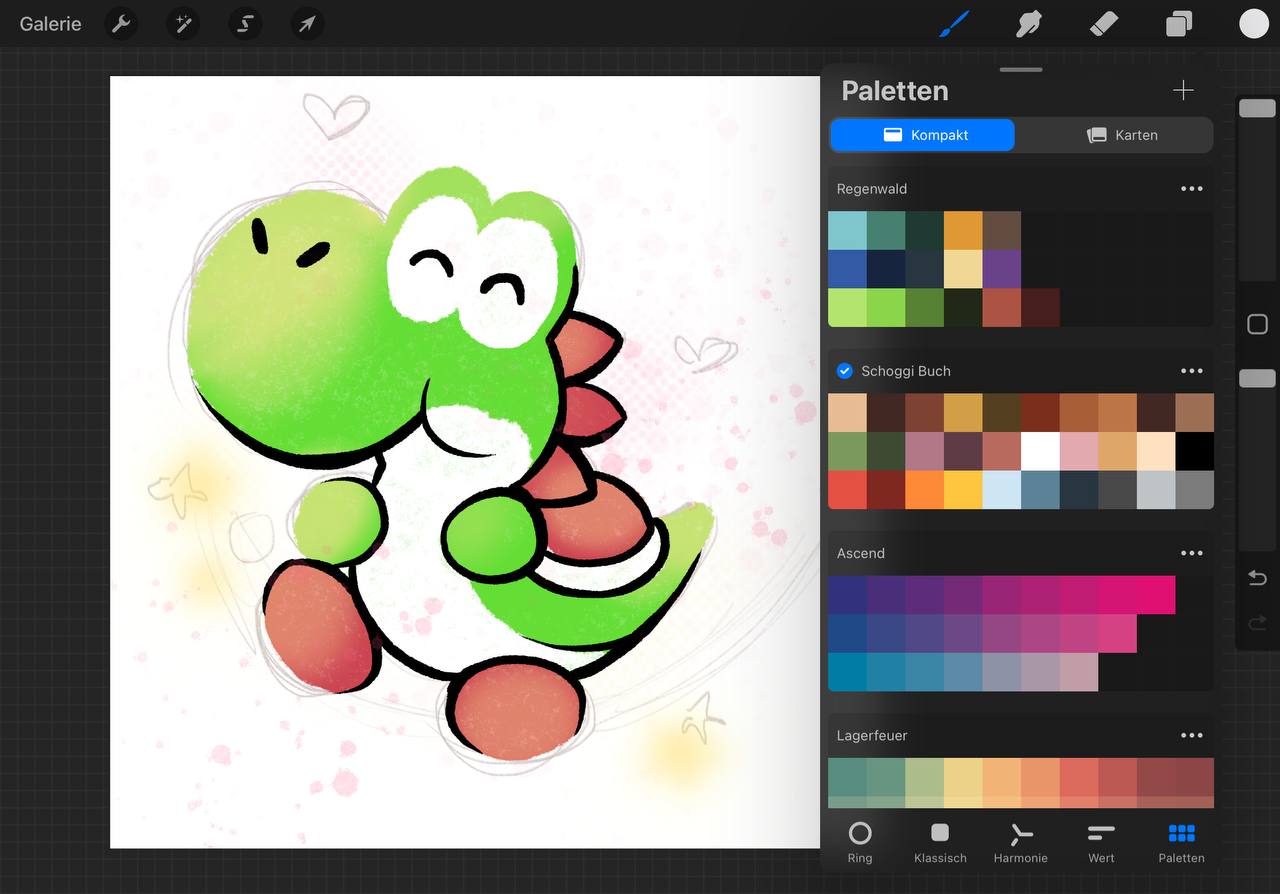Enable Kompakt palette view
The height and width of the screenshot is (894, 1280).
pyautogui.click(x=921, y=135)
